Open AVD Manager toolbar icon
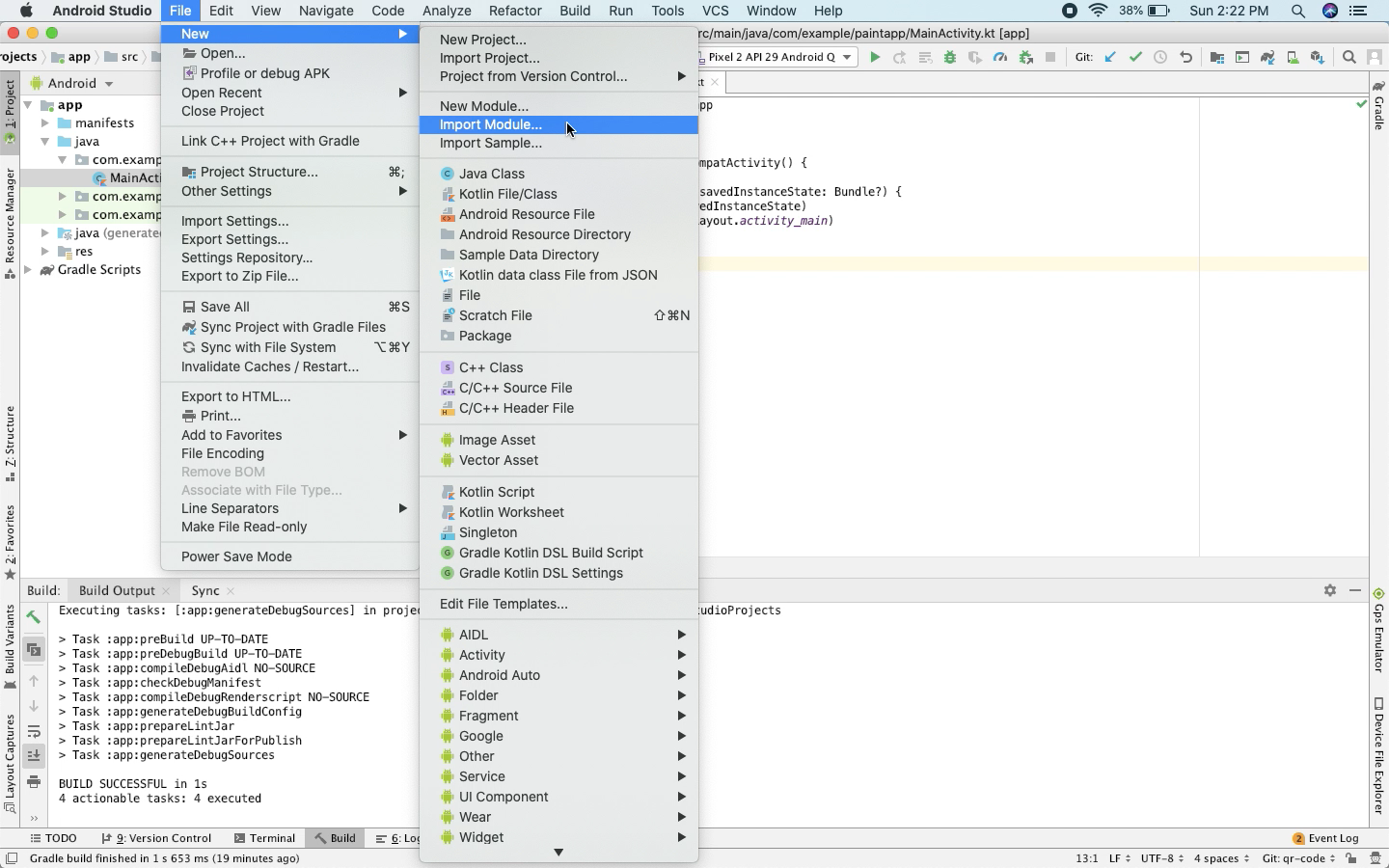1389x868 pixels. [1293, 58]
